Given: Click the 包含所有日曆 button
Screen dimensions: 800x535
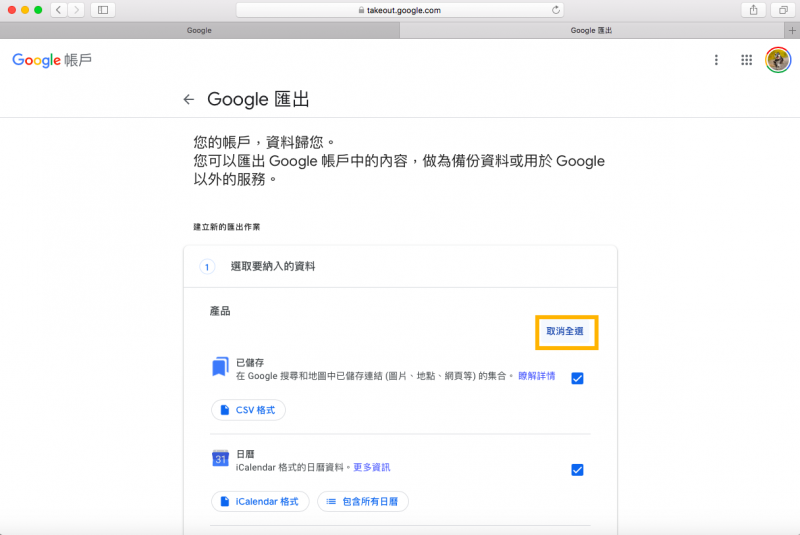Looking at the screenshot, I should [363, 501].
